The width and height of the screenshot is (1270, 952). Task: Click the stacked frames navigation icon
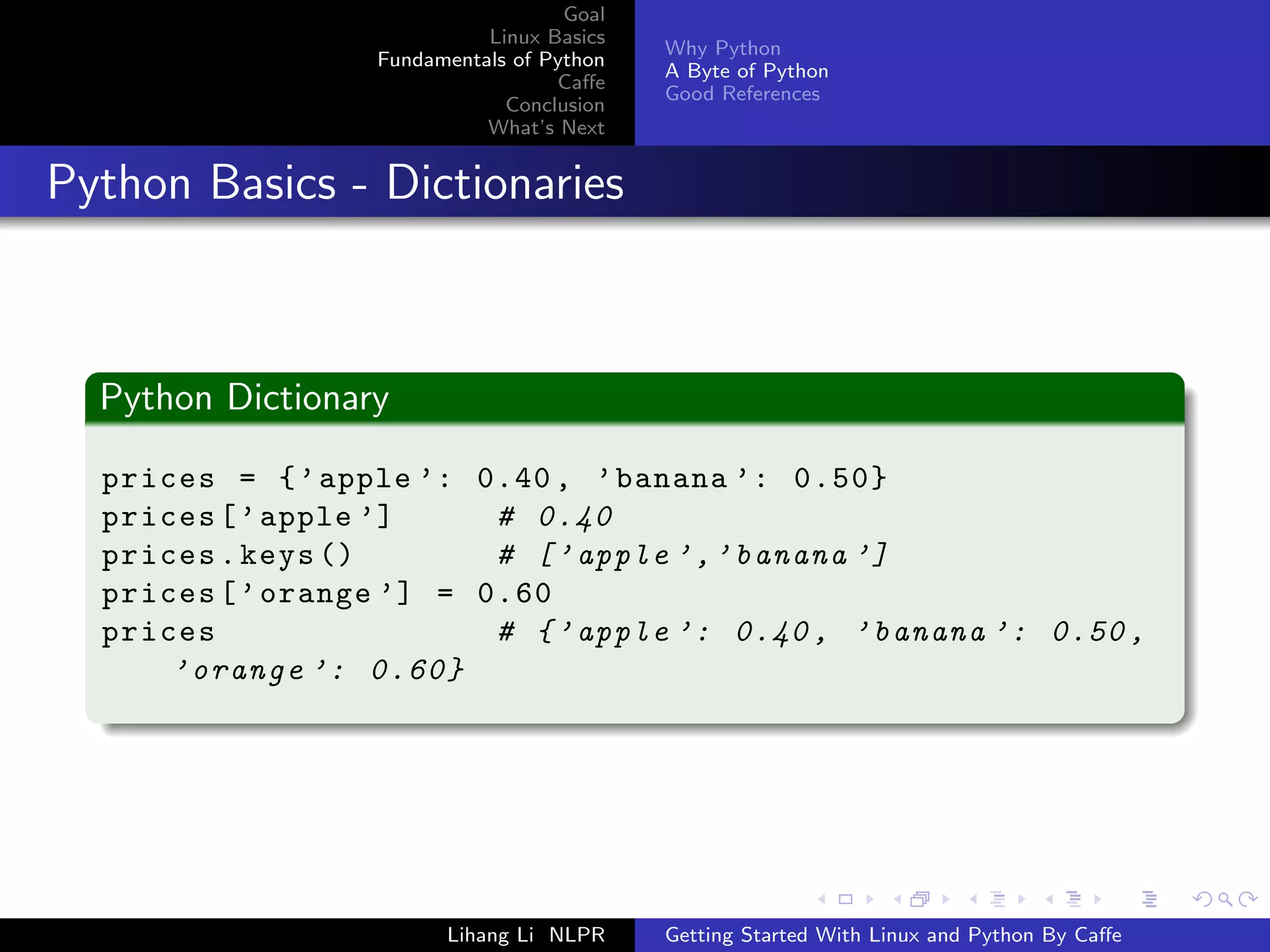tap(920, 899)
